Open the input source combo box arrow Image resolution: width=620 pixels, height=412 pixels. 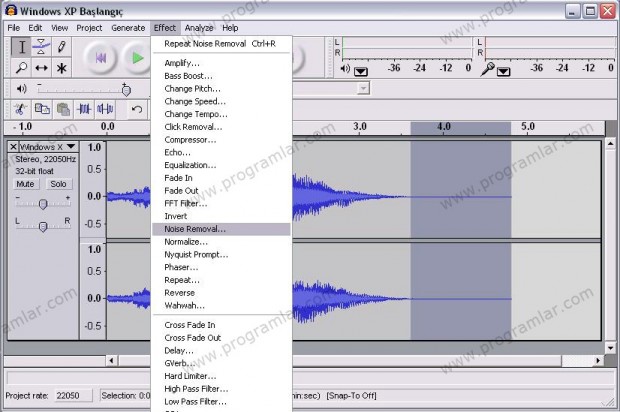point(363,88)
